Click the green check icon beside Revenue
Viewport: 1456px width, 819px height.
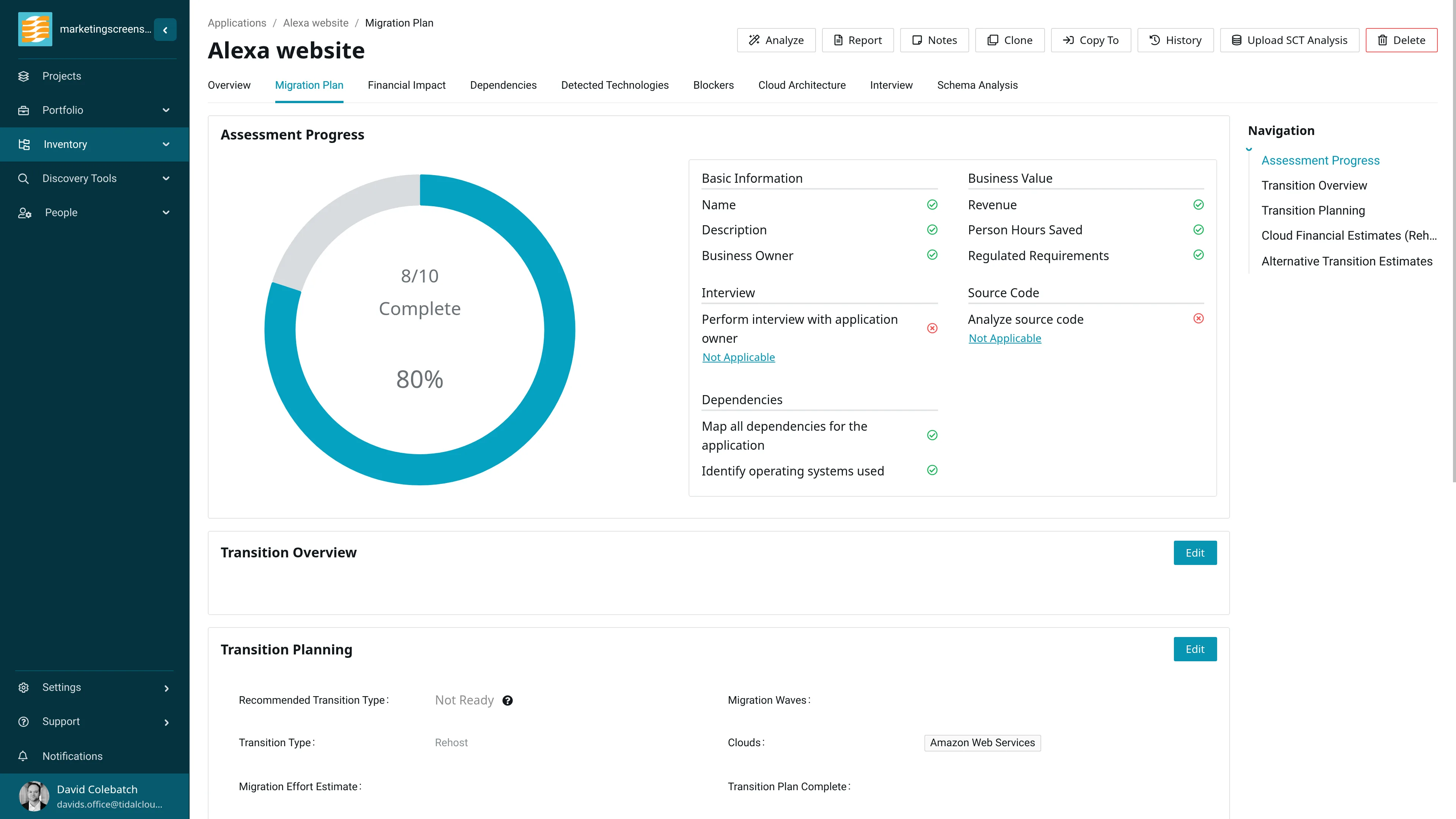tap(1198, 205)
